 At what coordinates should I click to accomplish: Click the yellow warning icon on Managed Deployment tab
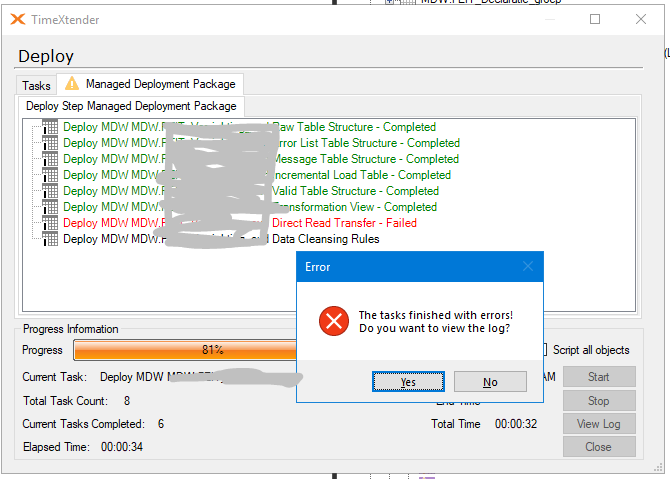click(x=72, y=83)
